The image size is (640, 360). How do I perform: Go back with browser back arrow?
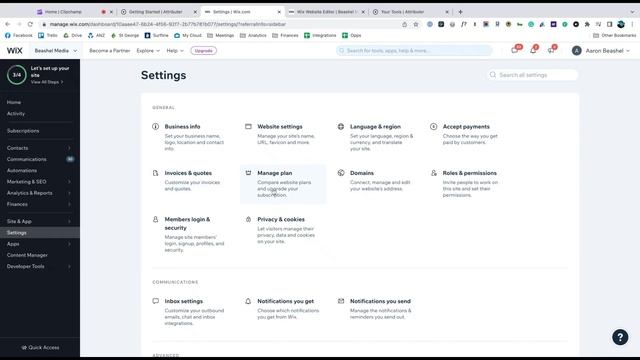click(x=8, y=24)
